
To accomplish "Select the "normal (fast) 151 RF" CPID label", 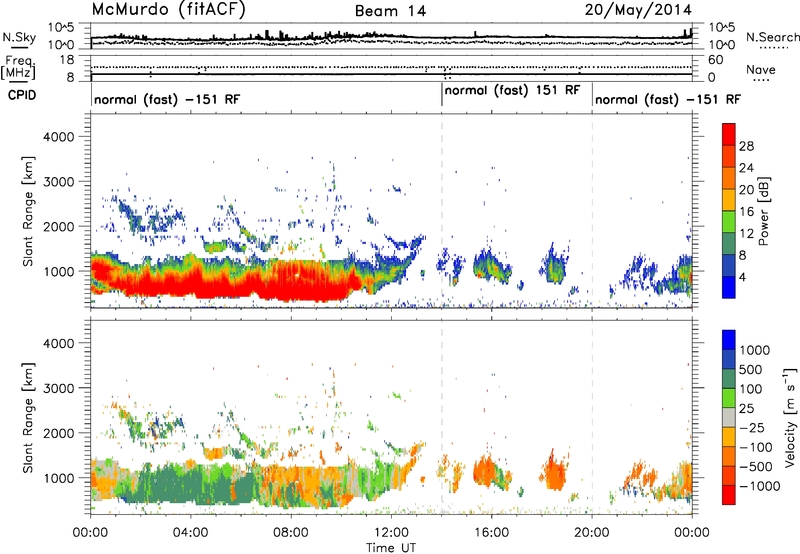I will (512, 91).
